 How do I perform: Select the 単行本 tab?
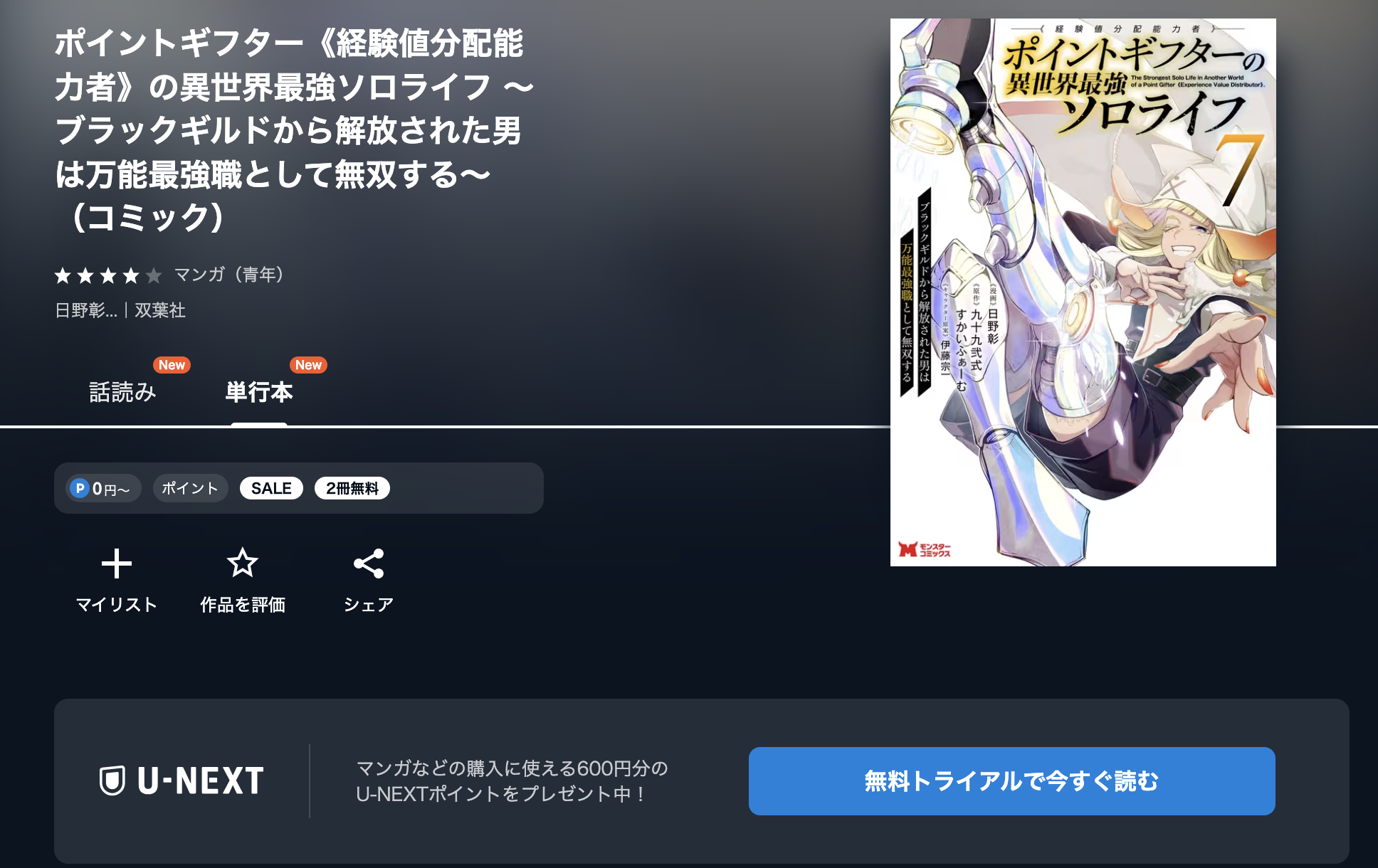click(x=259, y=392)
